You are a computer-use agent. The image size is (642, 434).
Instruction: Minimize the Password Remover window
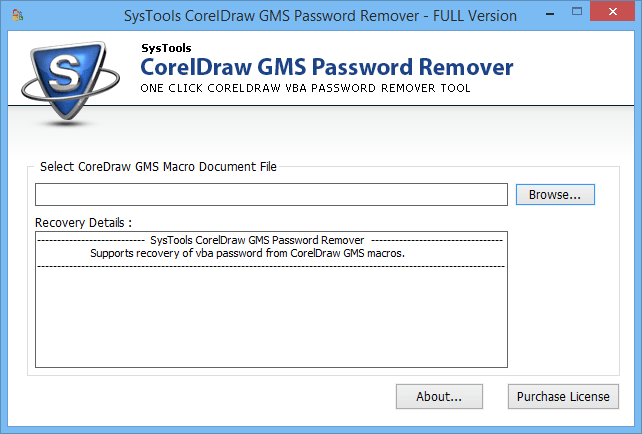(548, 15)
